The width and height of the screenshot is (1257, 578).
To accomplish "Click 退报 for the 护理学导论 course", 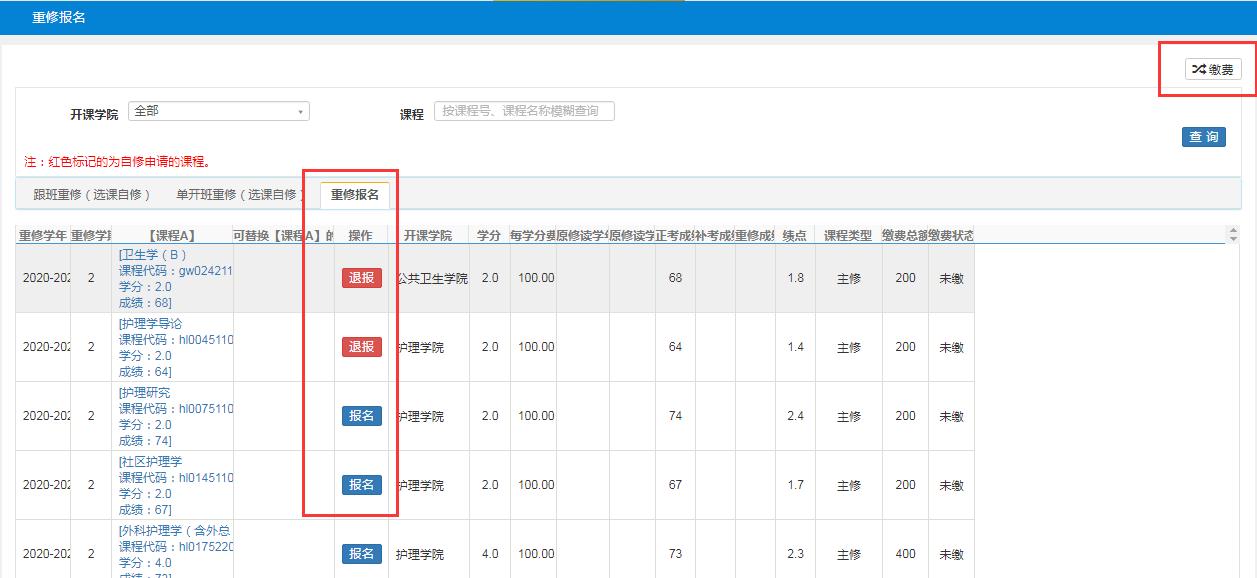I will click(x=361, y=347).
